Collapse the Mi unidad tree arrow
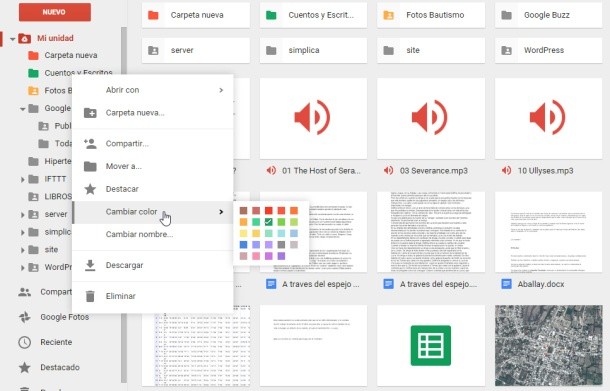This screenshot has width=610, height=391. 12,39
